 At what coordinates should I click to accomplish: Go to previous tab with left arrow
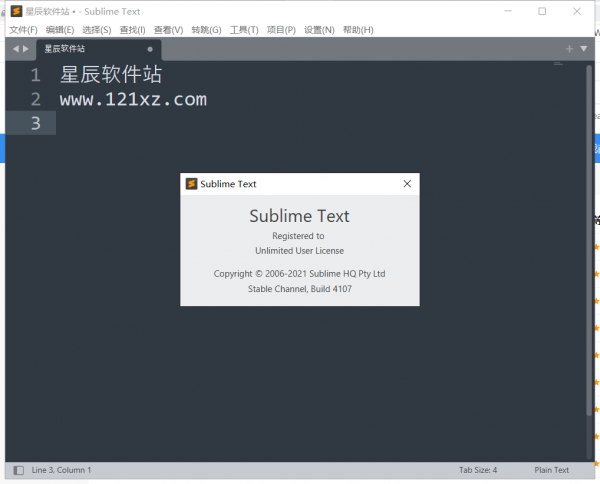[16, 49]
